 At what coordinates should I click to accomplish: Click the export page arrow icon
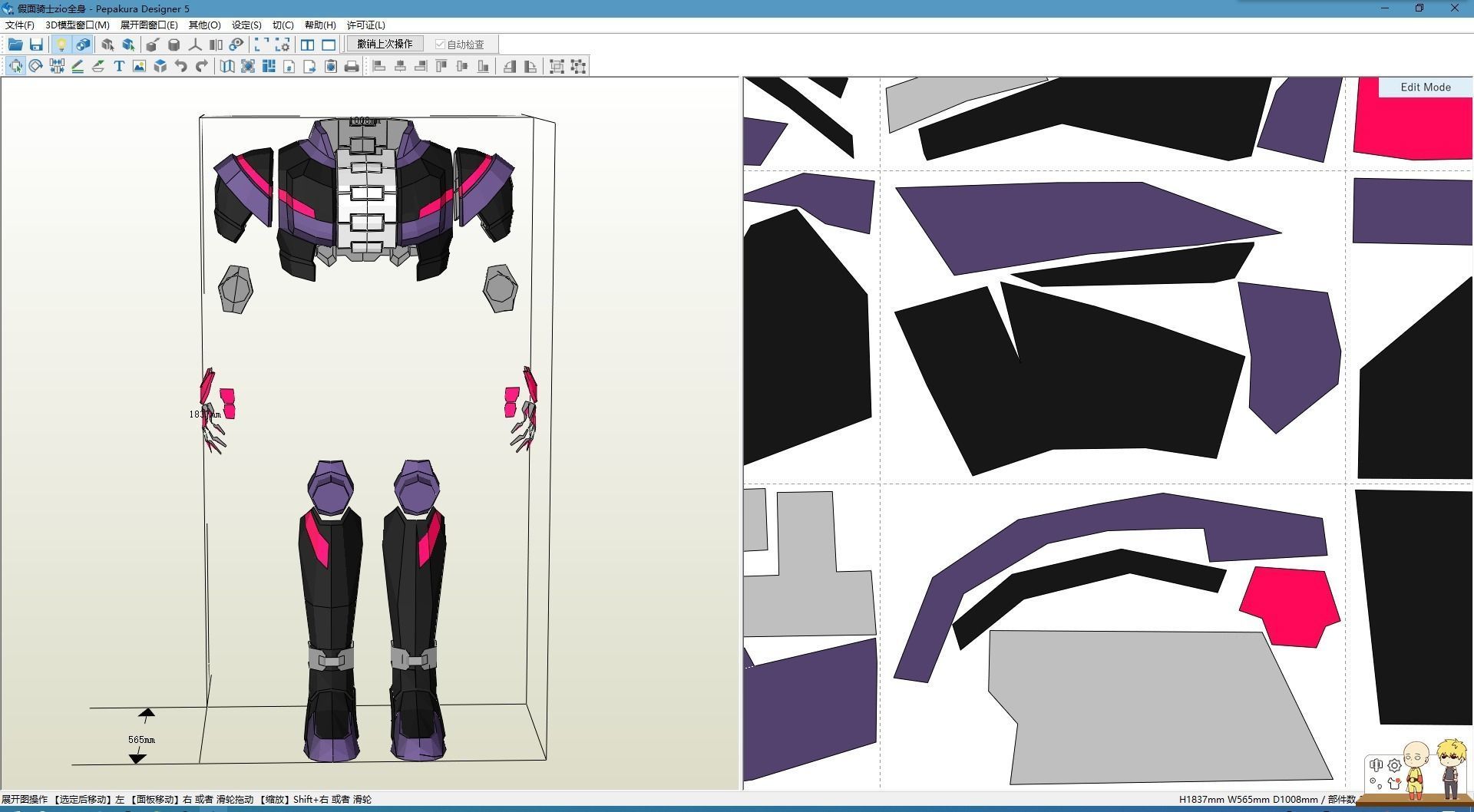(x=310, y=66)
